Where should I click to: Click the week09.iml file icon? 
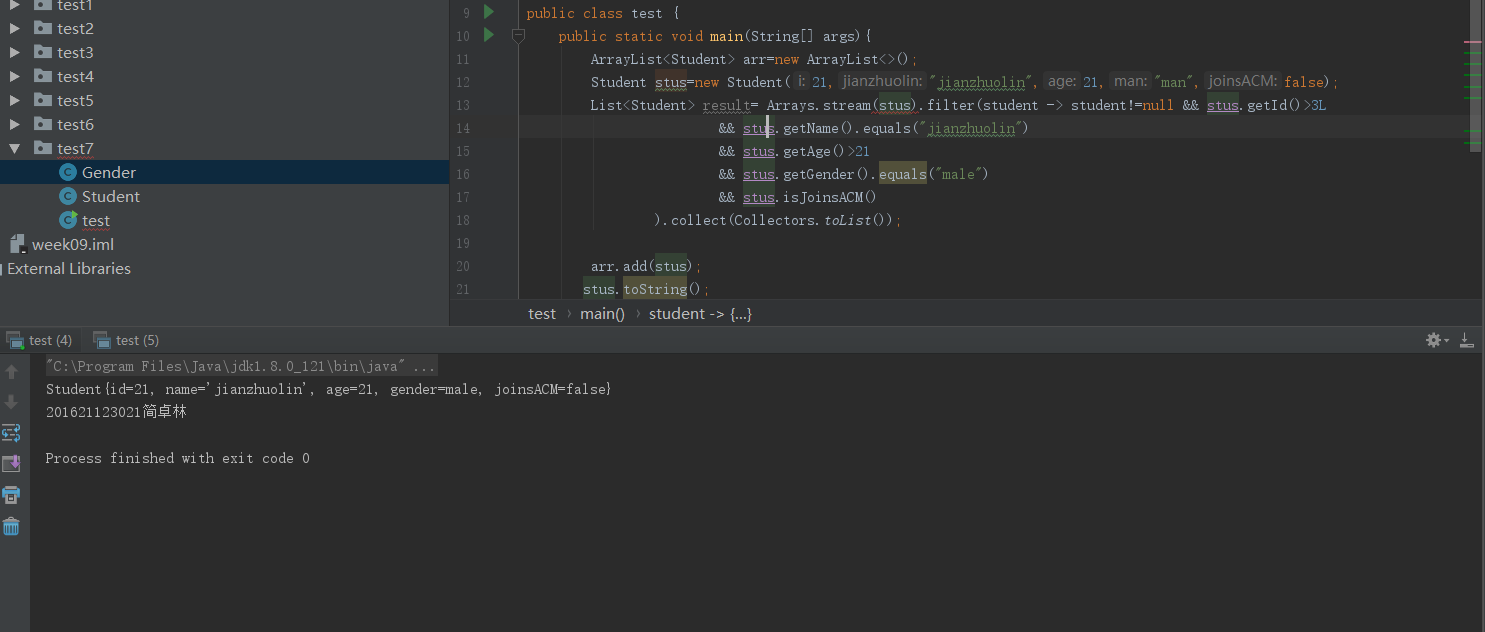17,244
